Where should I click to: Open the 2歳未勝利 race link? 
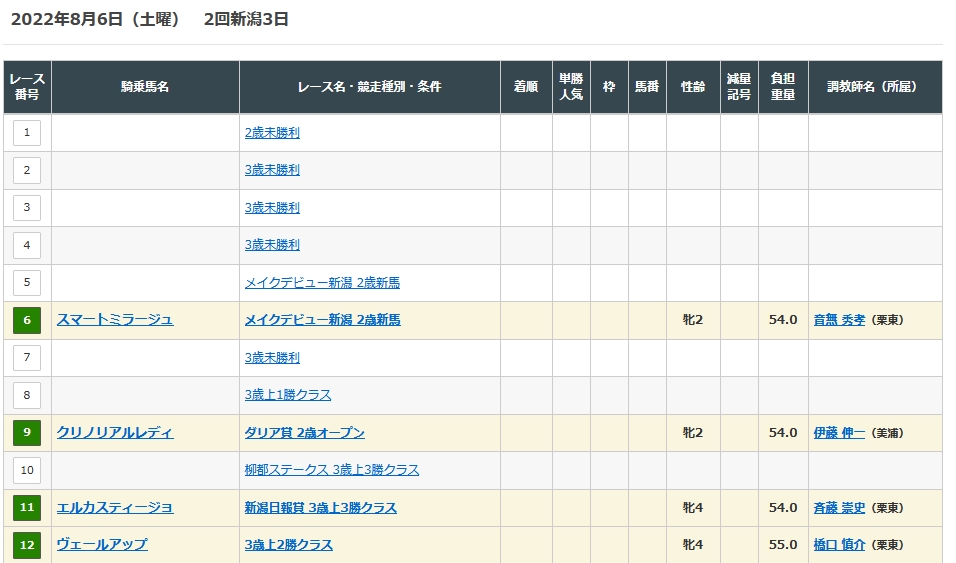tap(272, 132)
